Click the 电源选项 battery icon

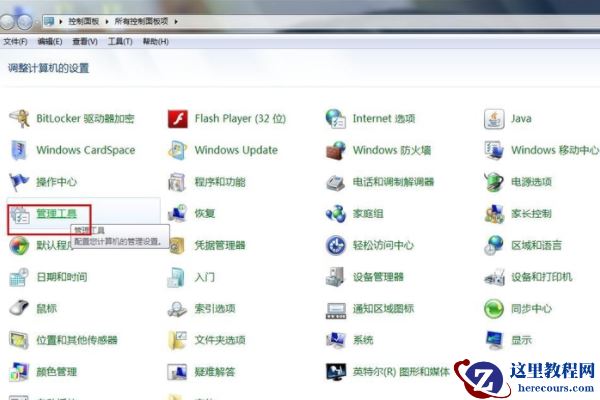[494, 182]
